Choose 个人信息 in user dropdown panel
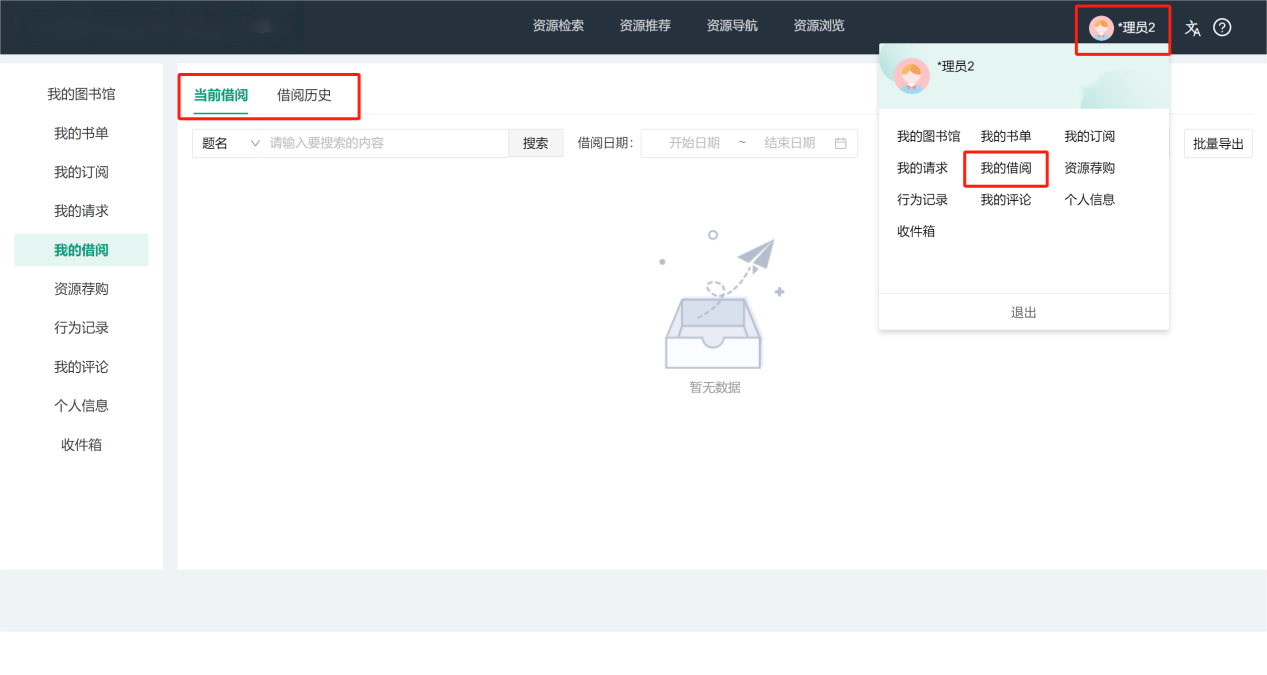The height and width of the screenshot is (675, 1267). (1089, 200)
